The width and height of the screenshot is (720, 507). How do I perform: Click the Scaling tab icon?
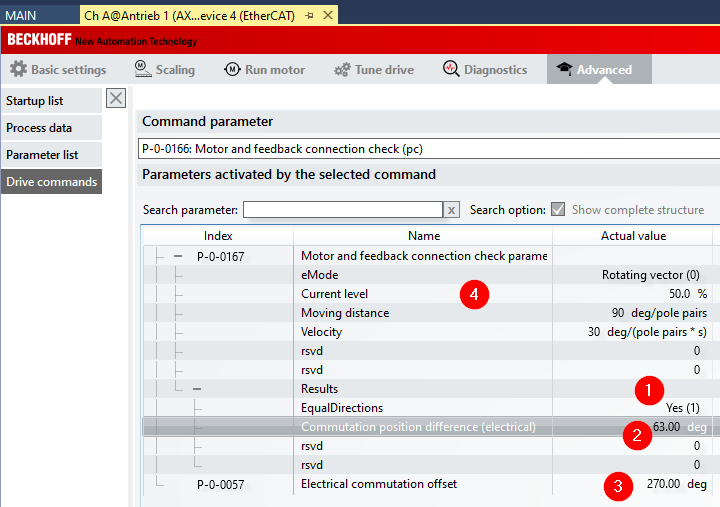pyautogui.click(x=141, y=69)
